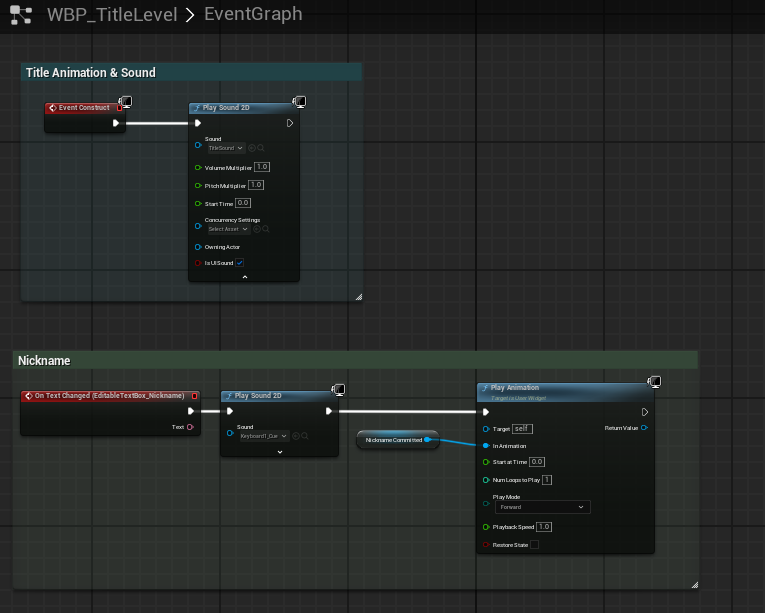Click the Nickname Committed output pin
Viewport: 765px width, 613px height.
pyautogui.click(x=427, y=440)
